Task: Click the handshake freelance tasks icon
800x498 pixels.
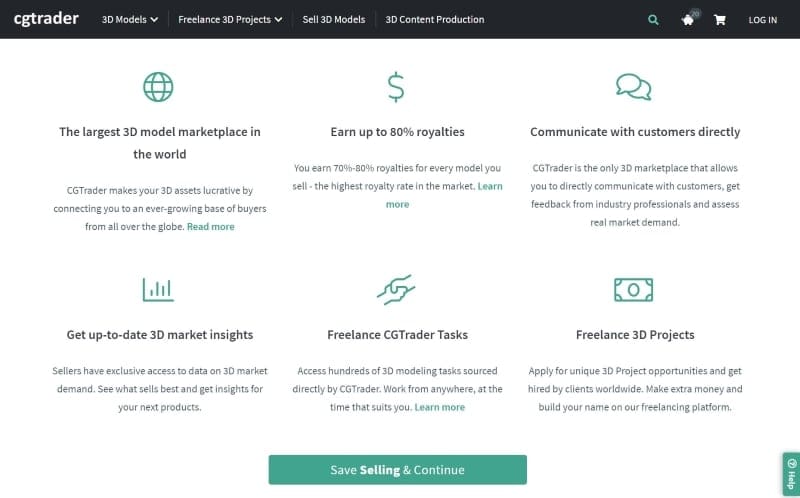Action: (396, 289)
